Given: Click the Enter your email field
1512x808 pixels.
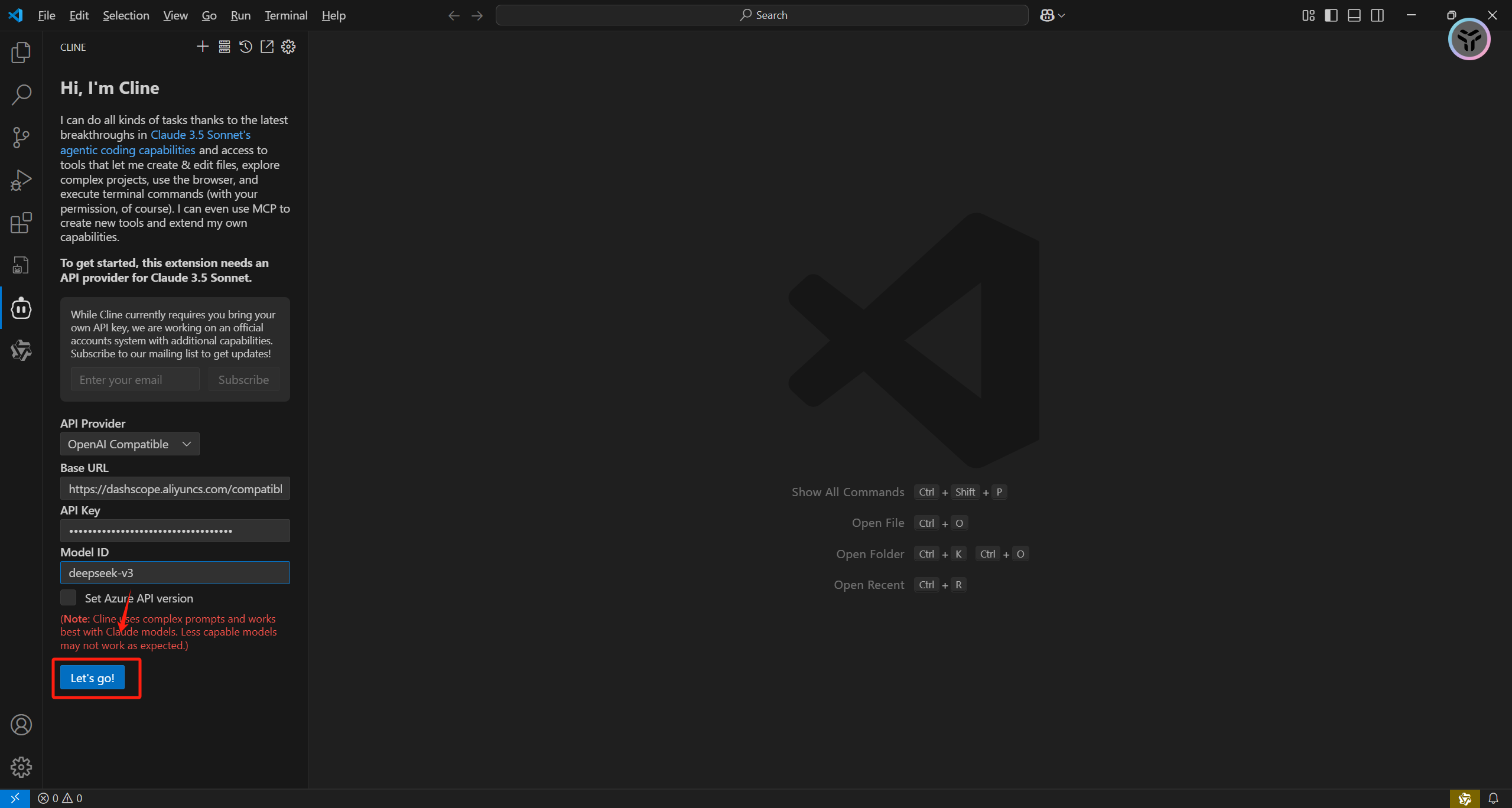Looking at the screenshot, I should tap(135, 379).
